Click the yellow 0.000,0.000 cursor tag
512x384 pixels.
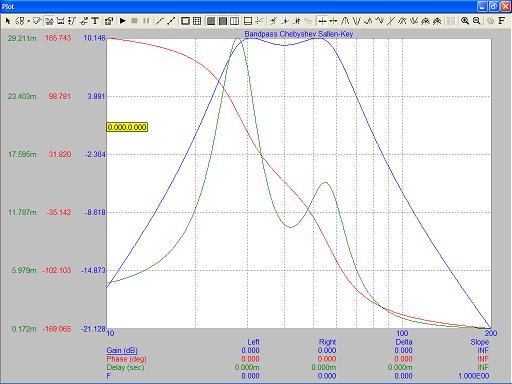pyautogui.click(x=127, y=127)
